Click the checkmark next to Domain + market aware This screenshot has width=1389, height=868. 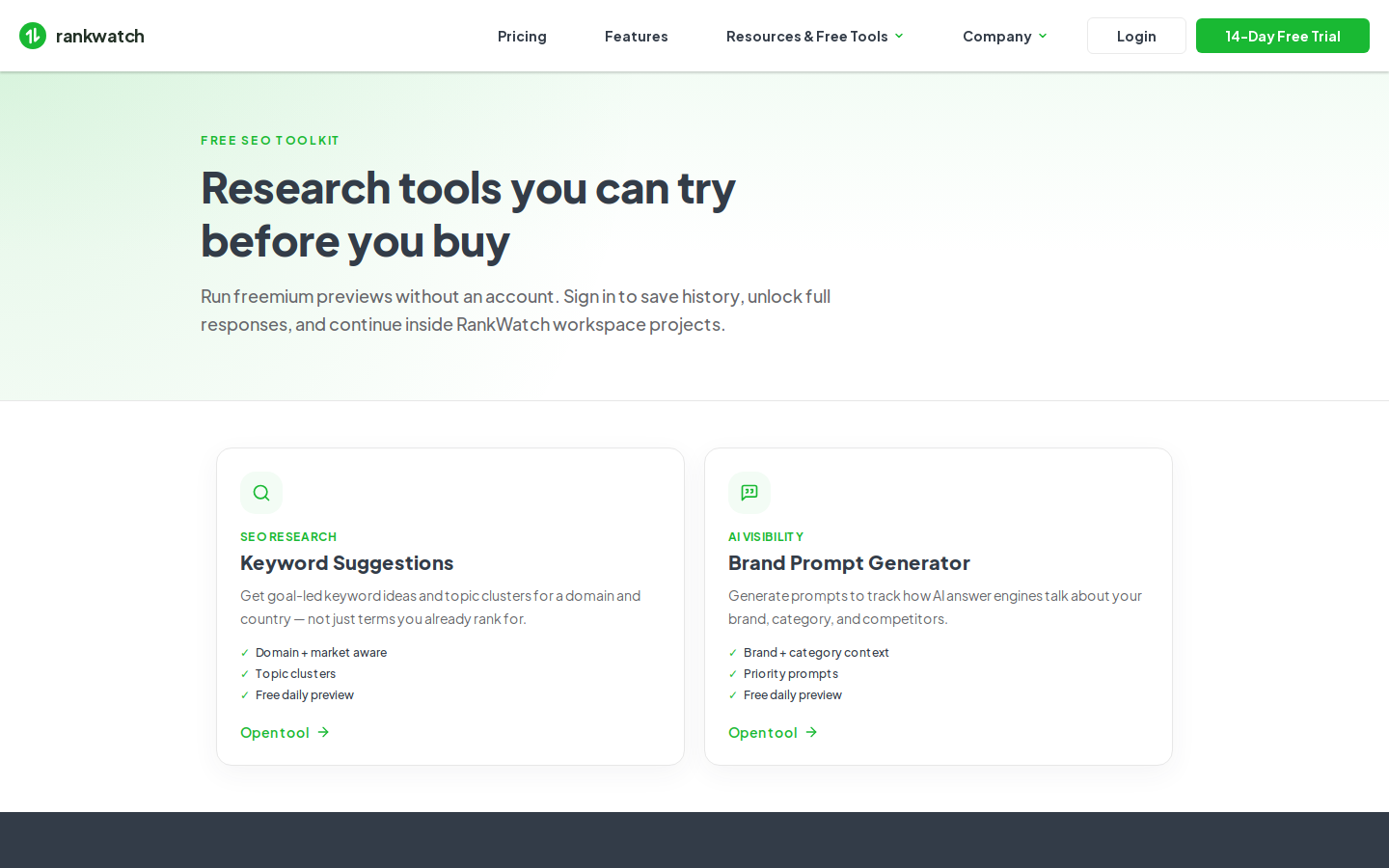pos(245,653)
